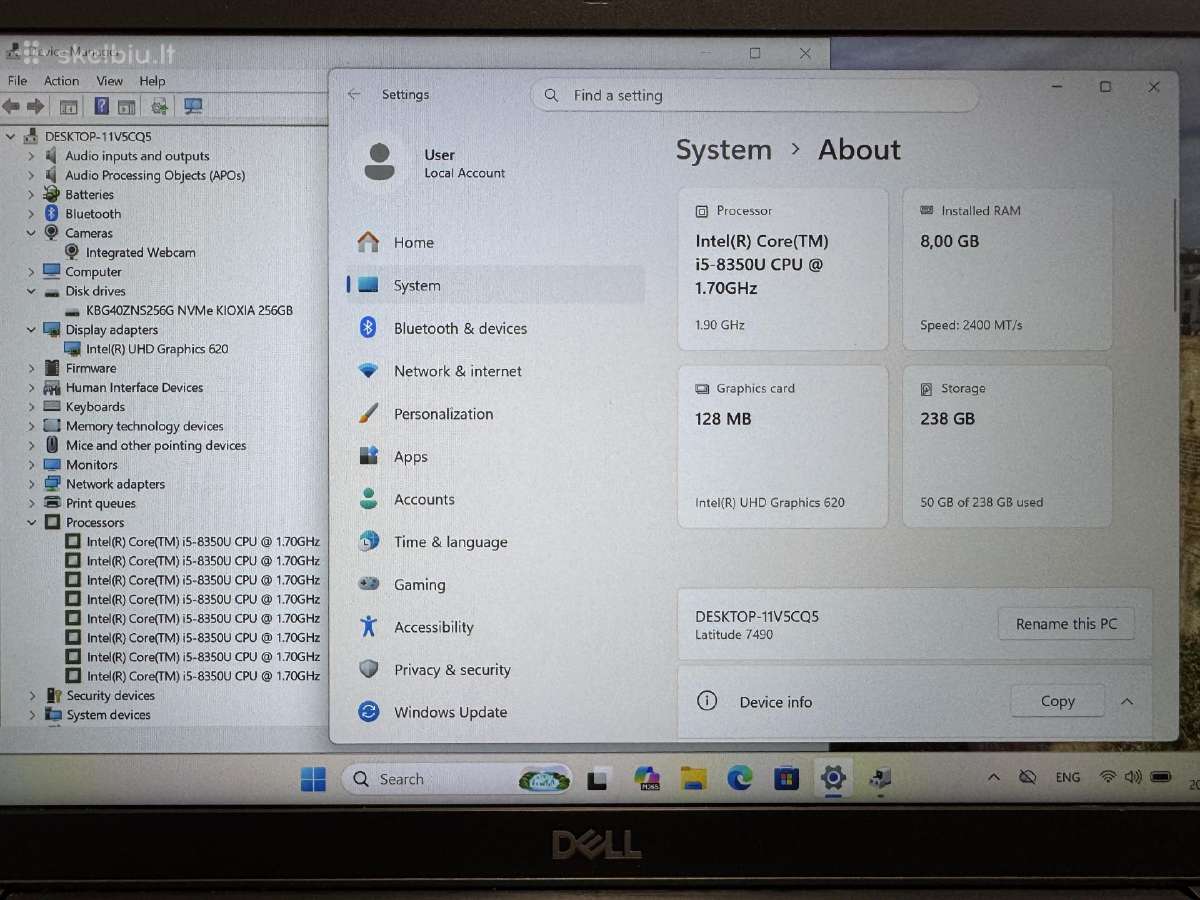Select Keyboards category

pos(95,407)
